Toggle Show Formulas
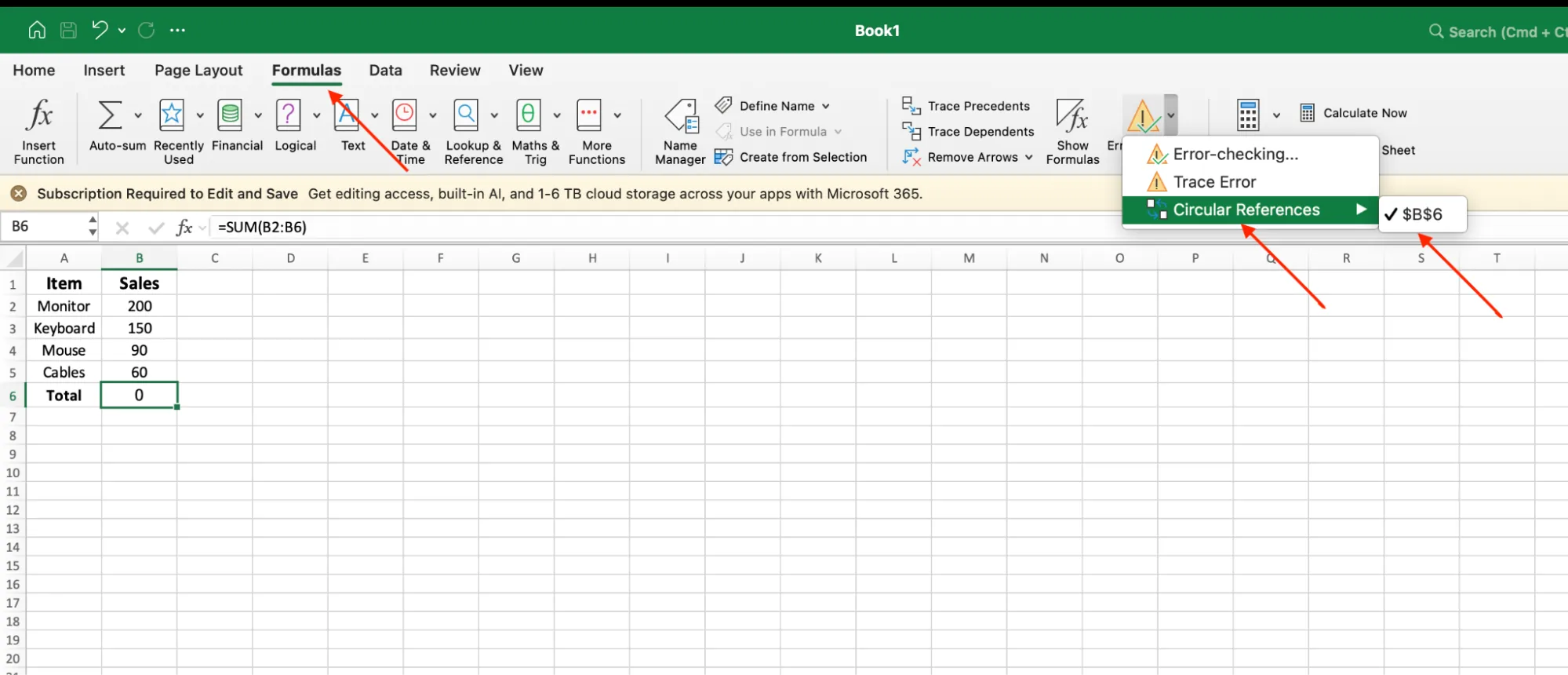The width and height of the screenshot is (1568, 675). coord(1072,131)
